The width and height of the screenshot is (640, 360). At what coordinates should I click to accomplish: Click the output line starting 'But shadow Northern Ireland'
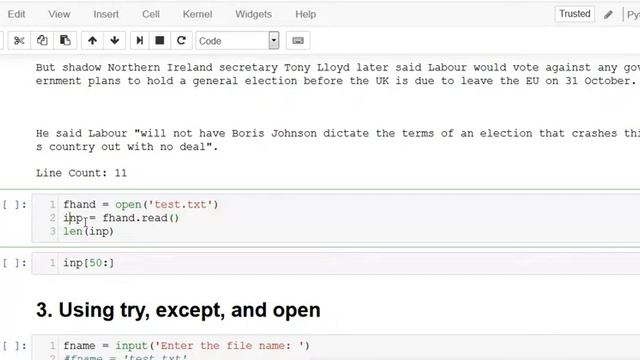click(x=338, y=67)
